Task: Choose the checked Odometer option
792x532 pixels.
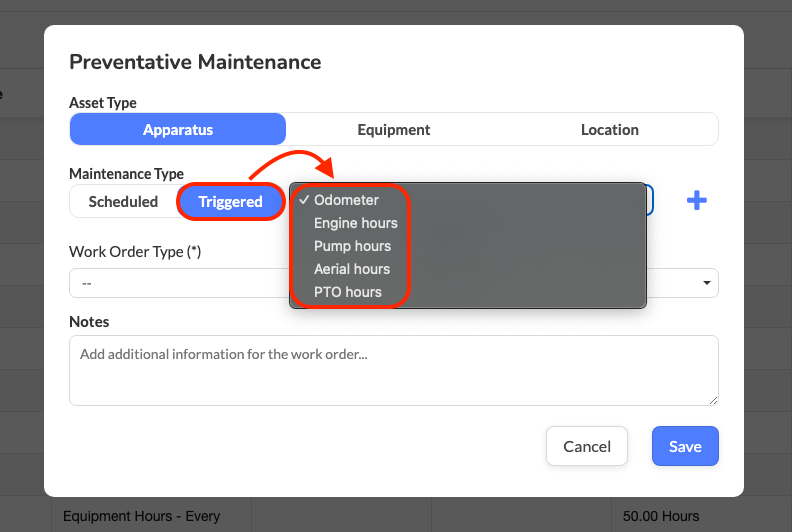Action: 346,200
